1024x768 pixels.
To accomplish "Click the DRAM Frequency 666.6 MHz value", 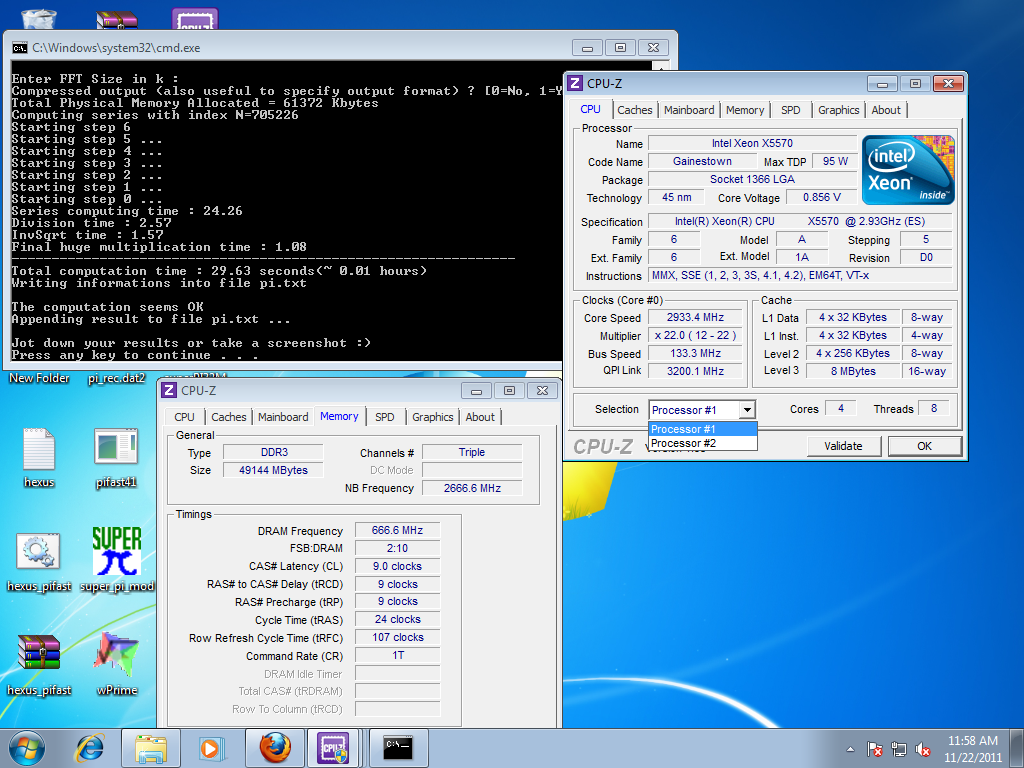I will pos(397,530).
